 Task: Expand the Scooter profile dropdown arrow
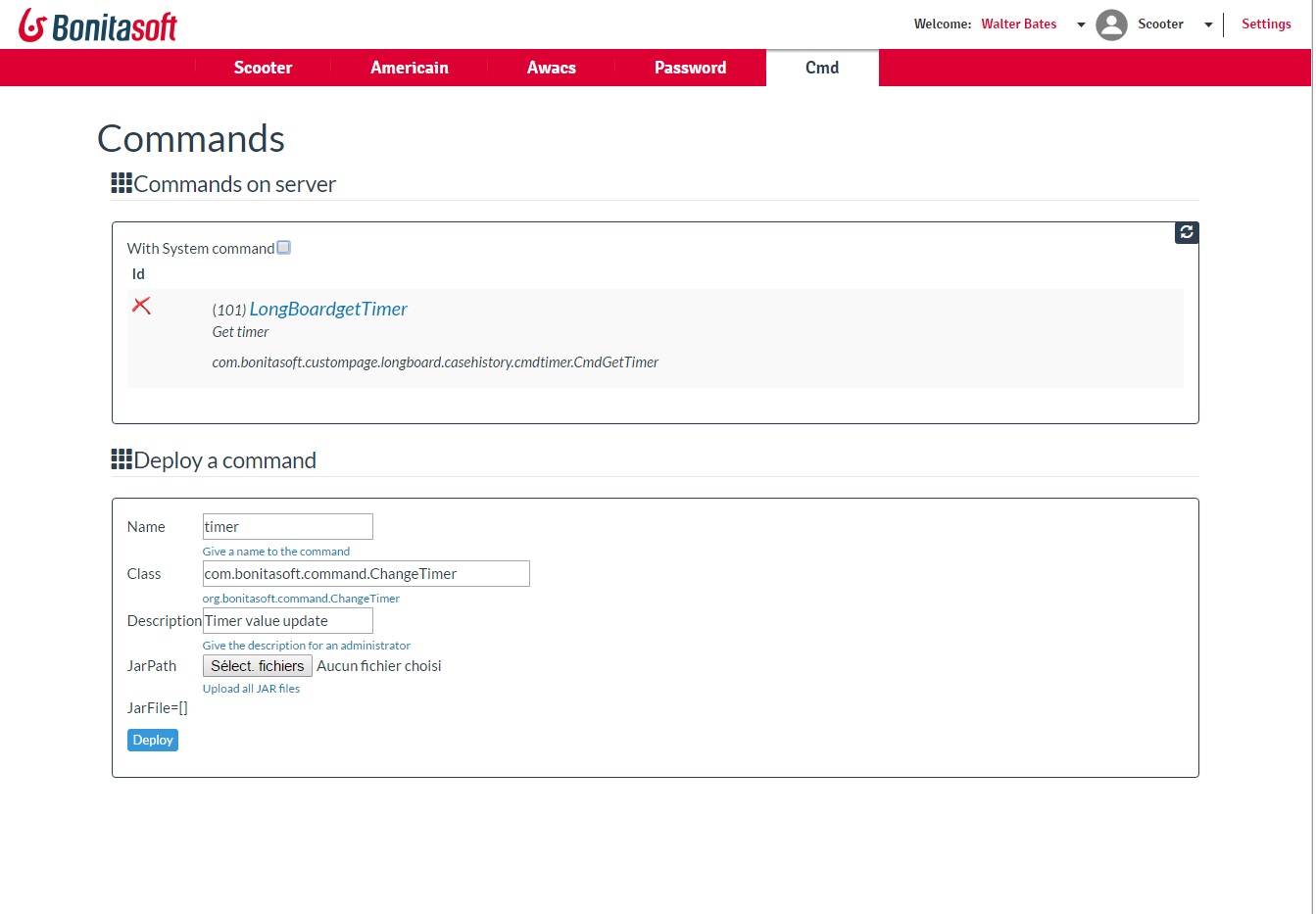[x=1208, y=24]
